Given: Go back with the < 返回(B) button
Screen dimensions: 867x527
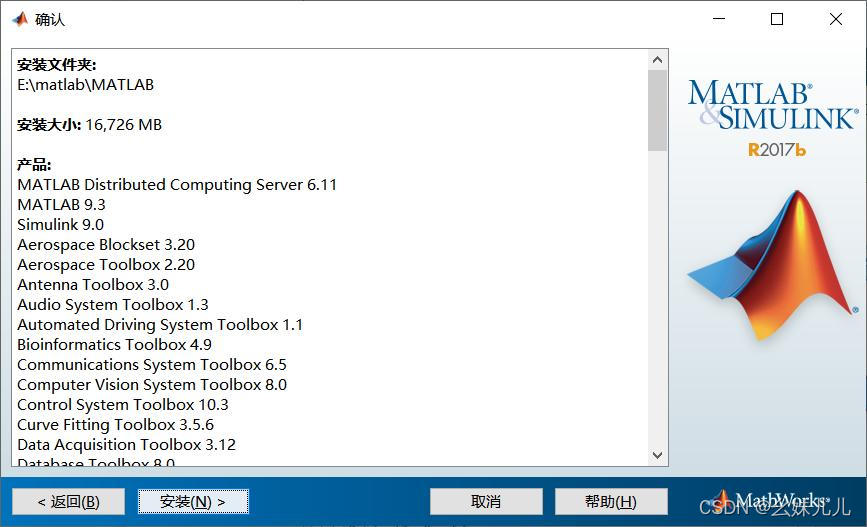Looking at the screenshot, I should click(x=69, y=502).
